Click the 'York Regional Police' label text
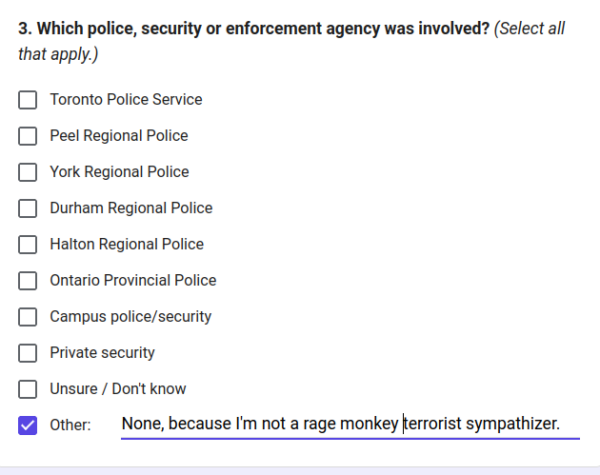 [x=119, y=172]
